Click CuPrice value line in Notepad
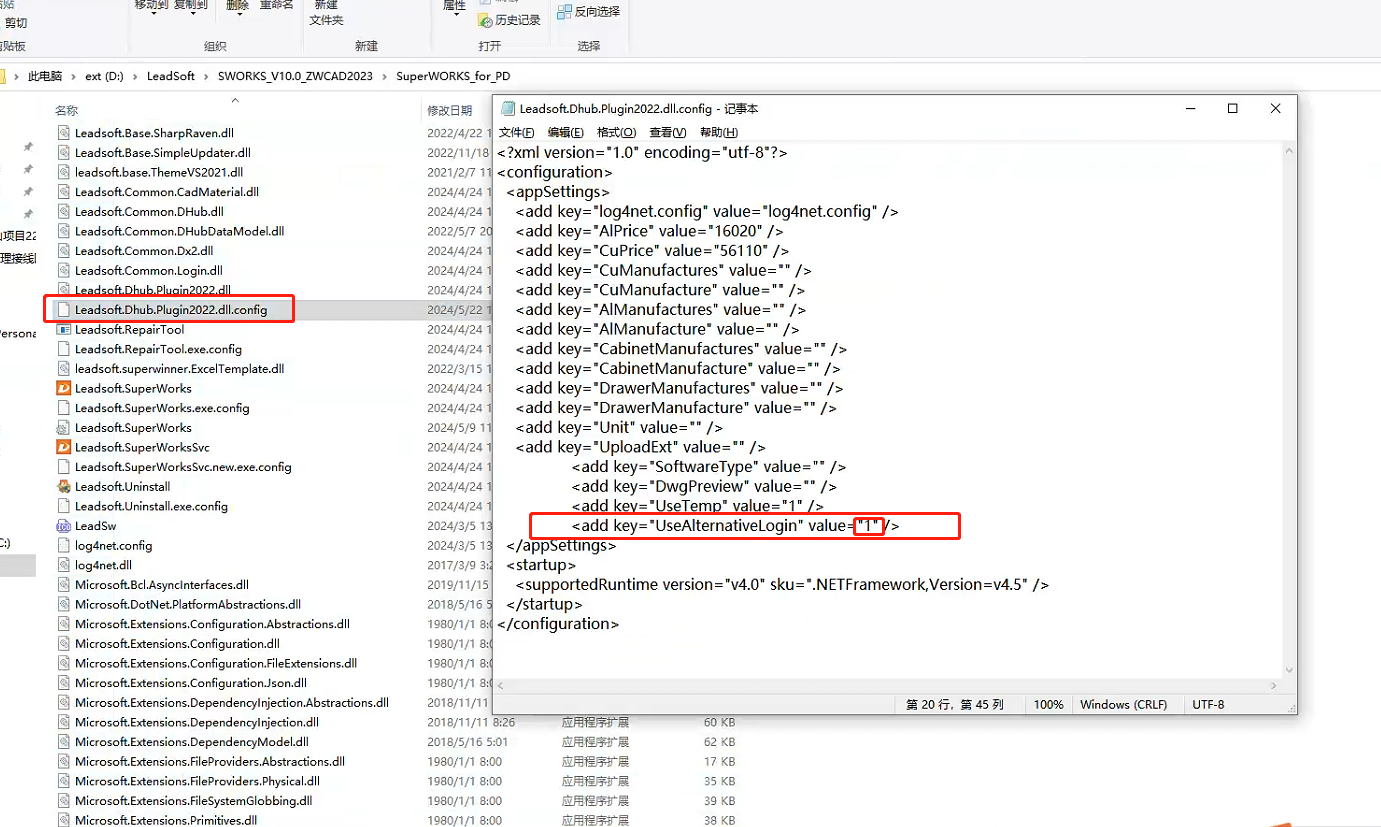Image resolution: width=1381 pixels, height=827 pixels. [652, 251]
